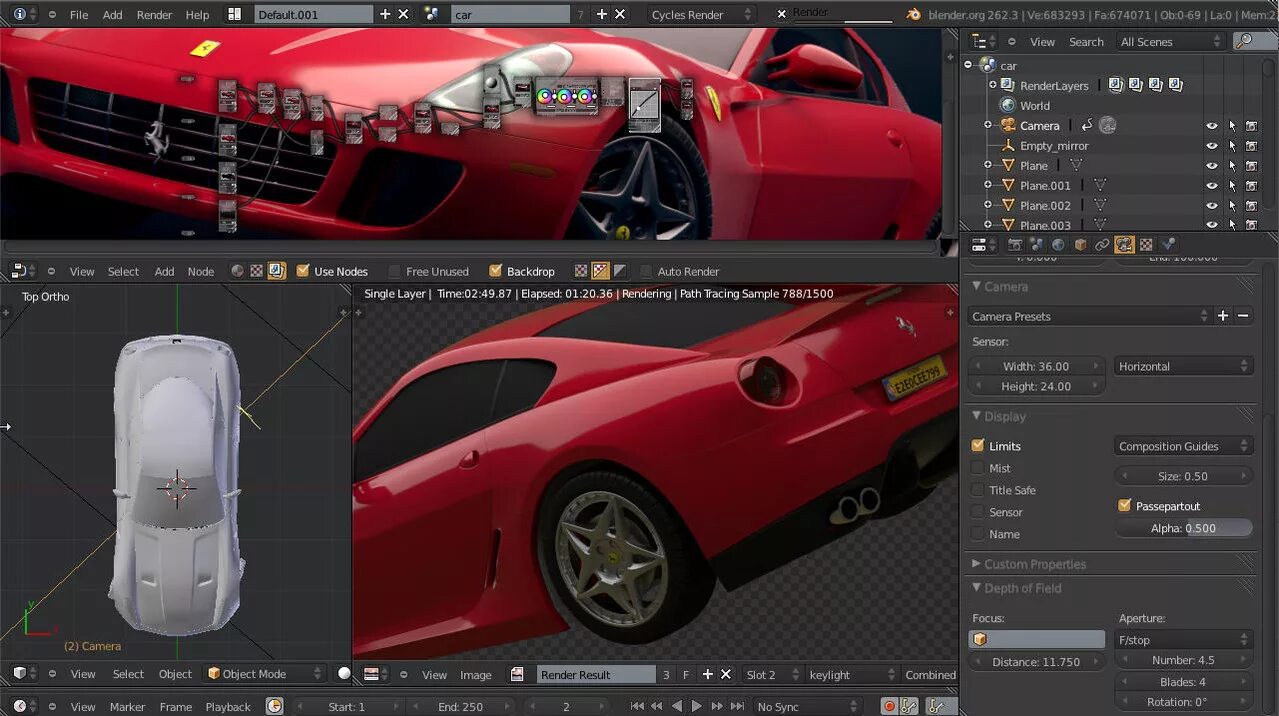Open the Texture properties tab icon
Viewport: 1279px width, 716px height.
pos(1146,244)
